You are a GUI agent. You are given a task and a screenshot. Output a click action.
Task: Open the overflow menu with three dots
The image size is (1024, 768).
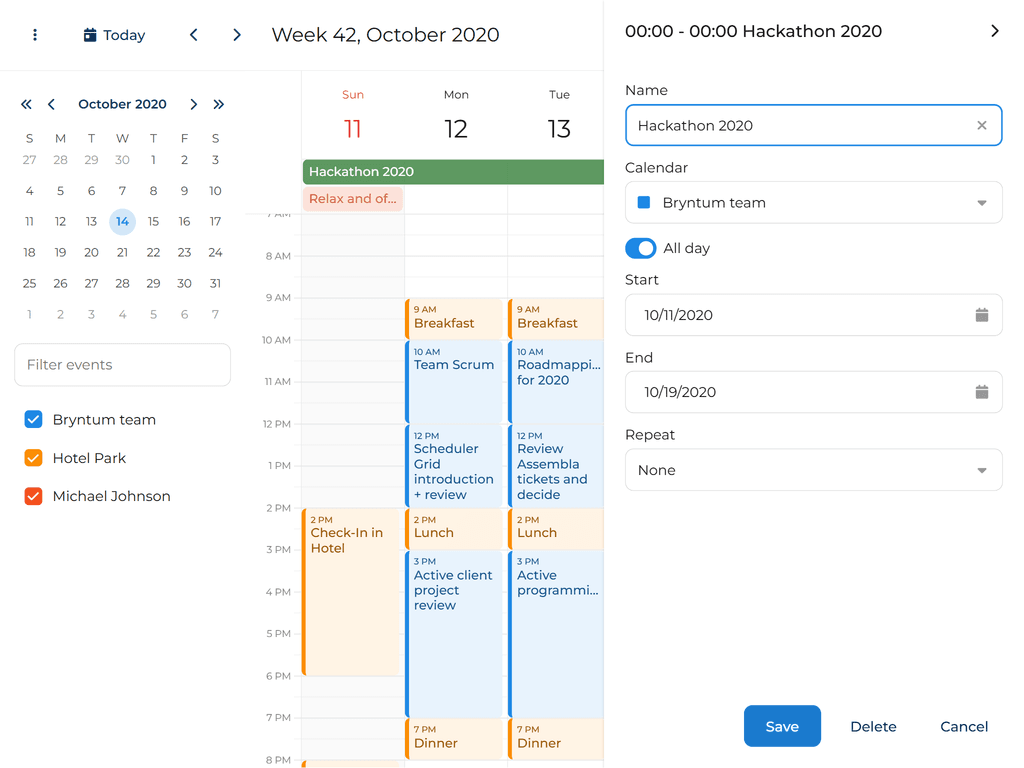pyautogui.click(x=35, y=34)
